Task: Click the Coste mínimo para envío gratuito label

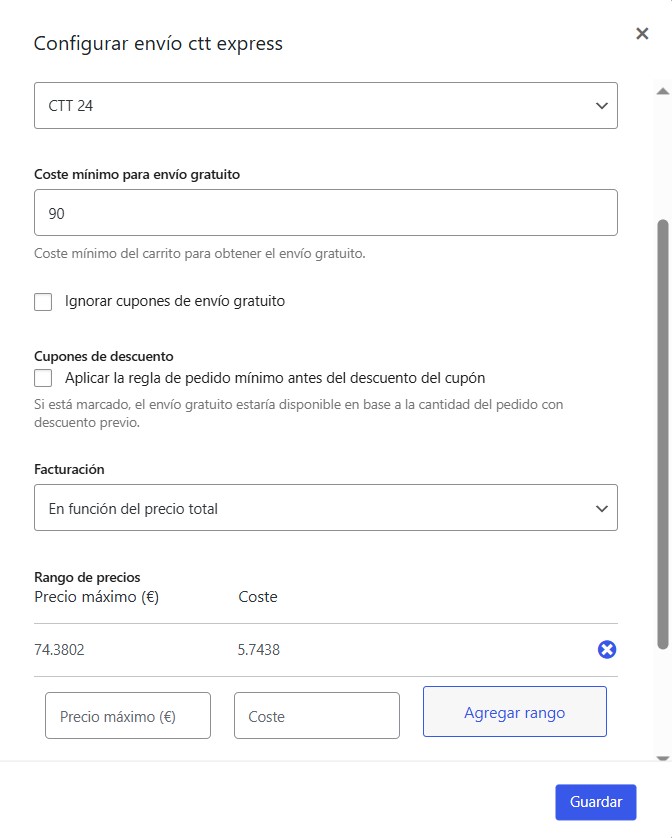Action: [137, 174]
